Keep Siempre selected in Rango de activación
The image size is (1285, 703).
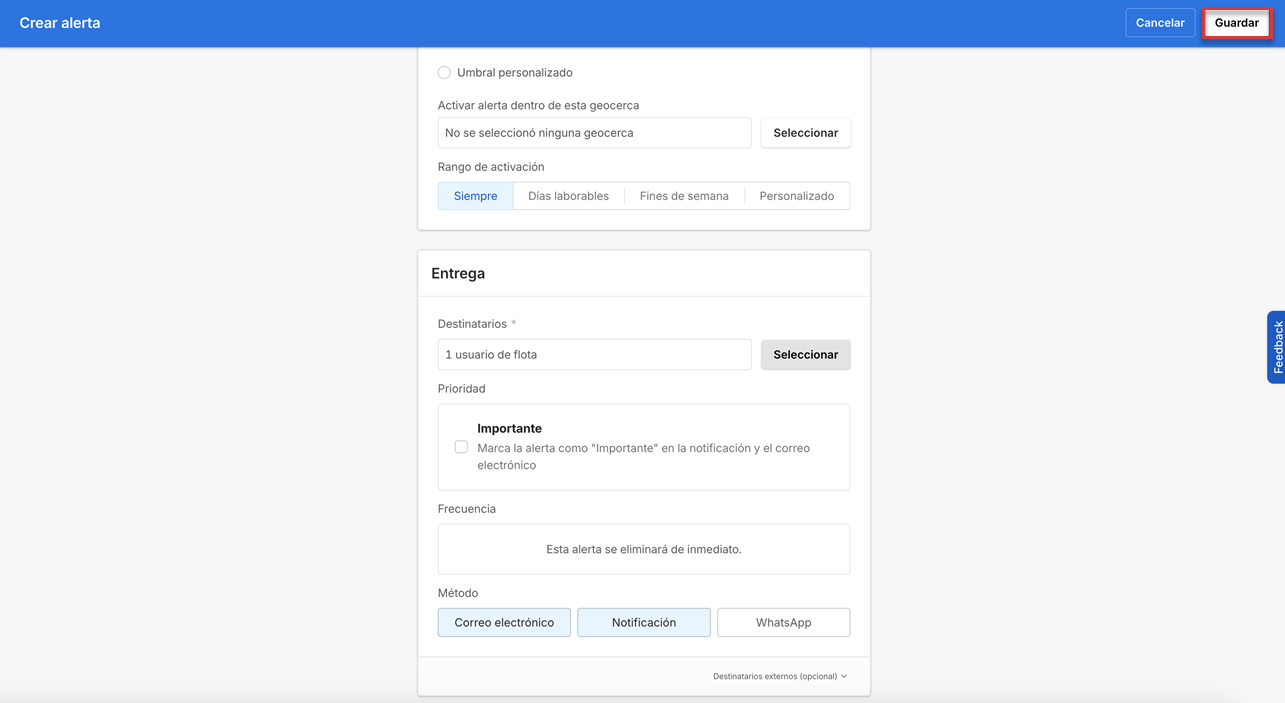pos(475,195)
